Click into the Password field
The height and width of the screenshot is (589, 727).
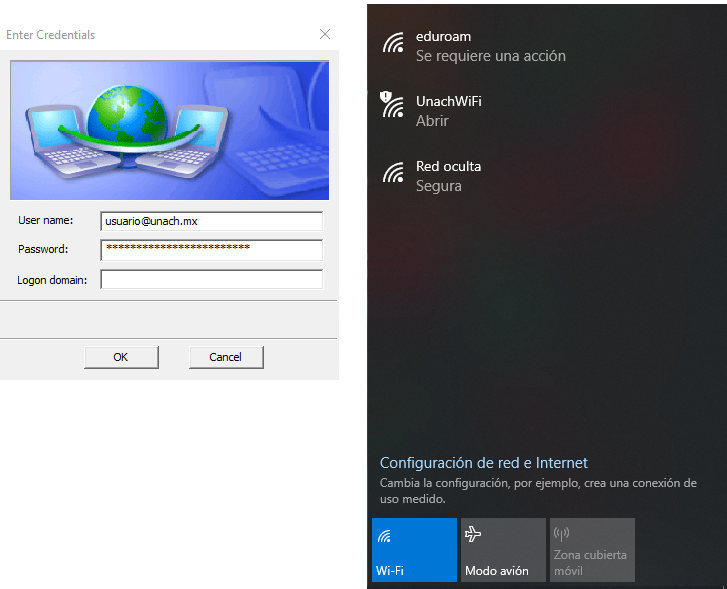coord(211,249)
